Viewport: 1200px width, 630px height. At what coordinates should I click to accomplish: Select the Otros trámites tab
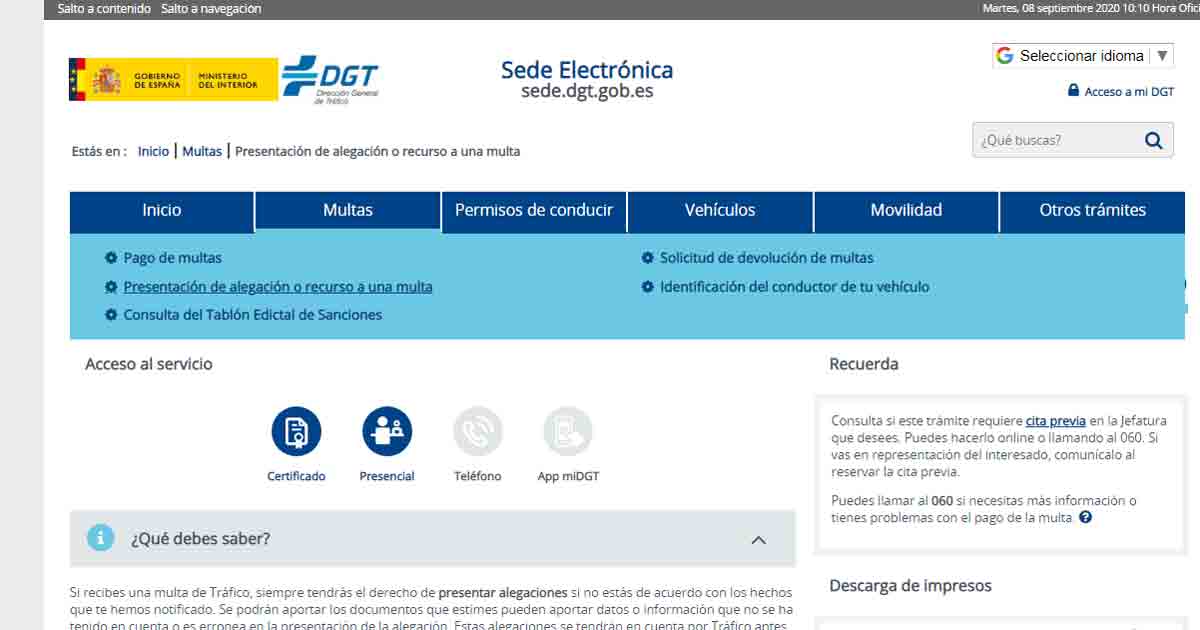[x=1092, y=210]
